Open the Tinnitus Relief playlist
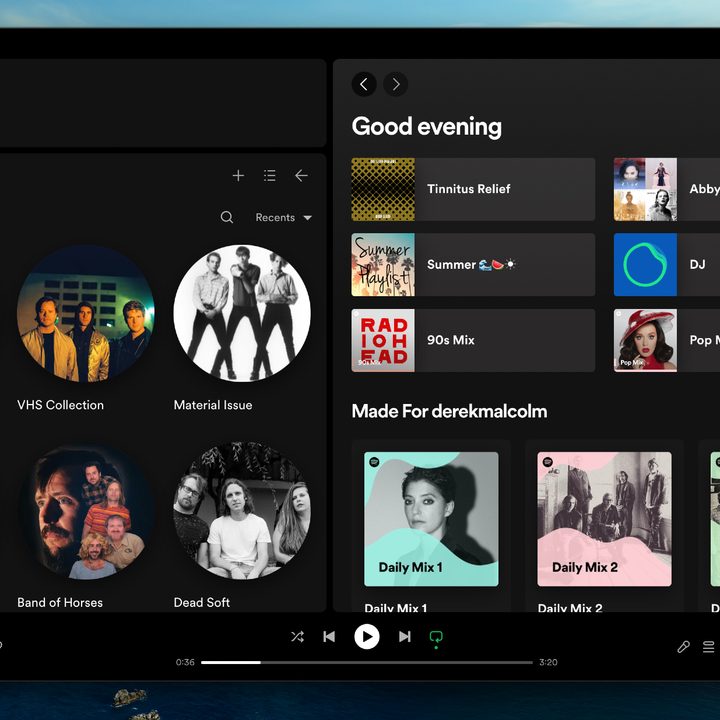The height and width of the screenshot is (720, 720). tap(473, 189)
